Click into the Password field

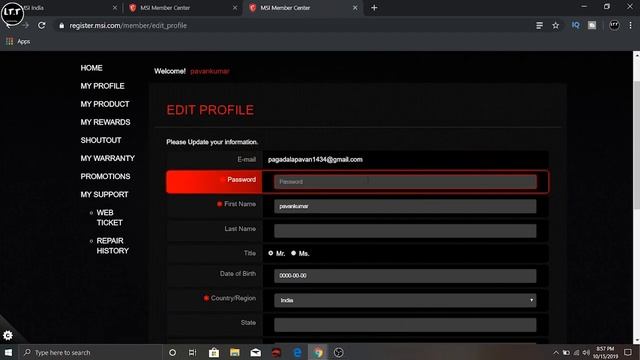[405, 182]
